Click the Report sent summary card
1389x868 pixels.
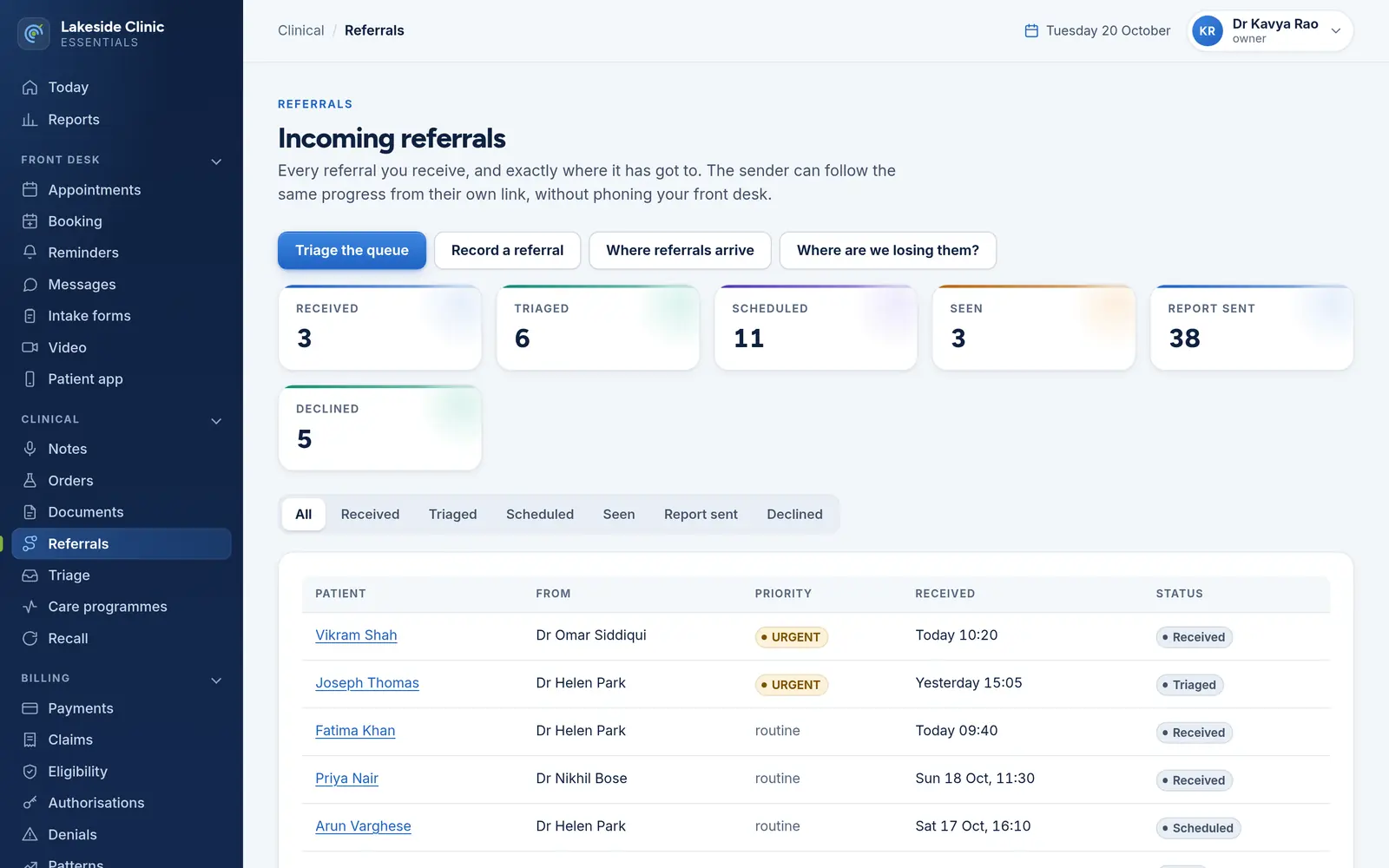1252,328
